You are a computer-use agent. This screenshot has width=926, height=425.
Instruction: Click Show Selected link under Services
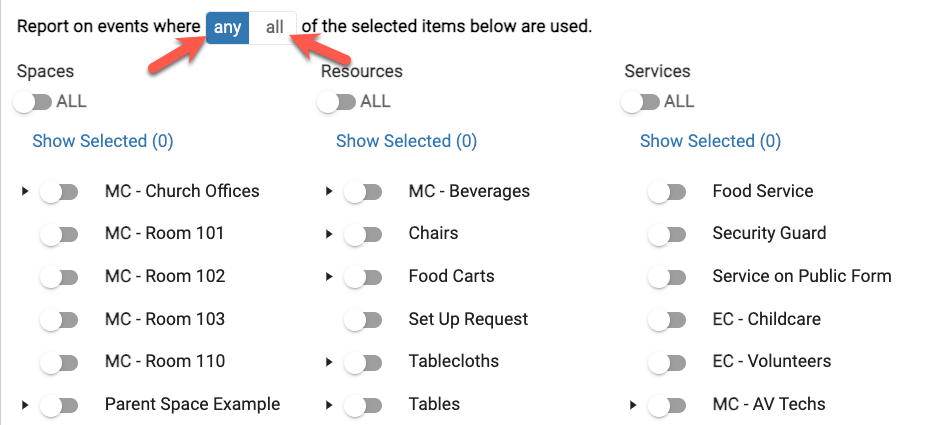pyautogui.click(x=710, y=141)
